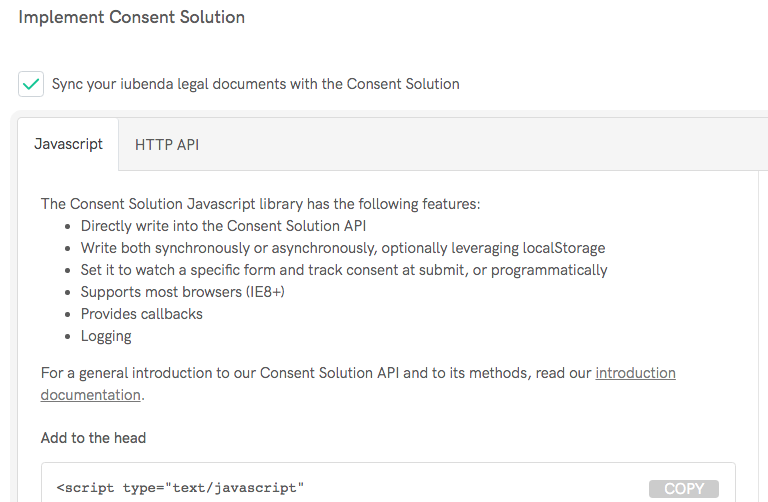This screenshot has width=768, height=502.
Task: Click the Provides callbacks bullet
Action: (141, 314)
